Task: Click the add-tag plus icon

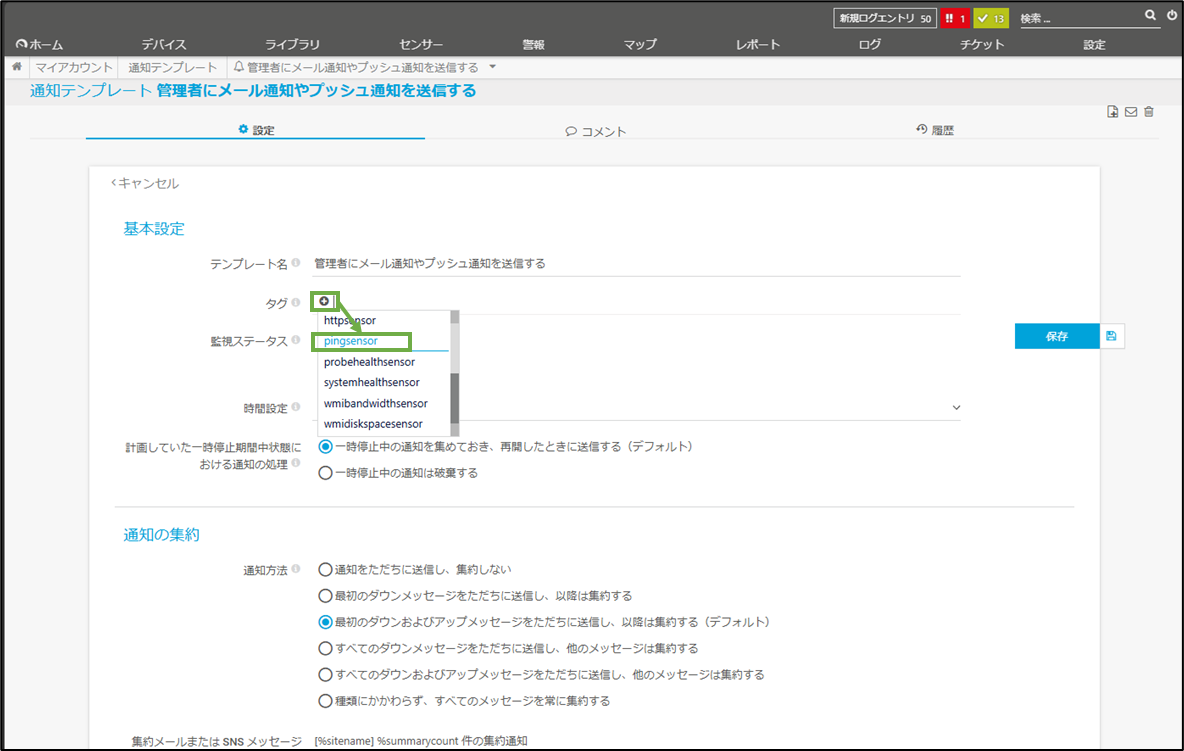Action: point(324,301)
